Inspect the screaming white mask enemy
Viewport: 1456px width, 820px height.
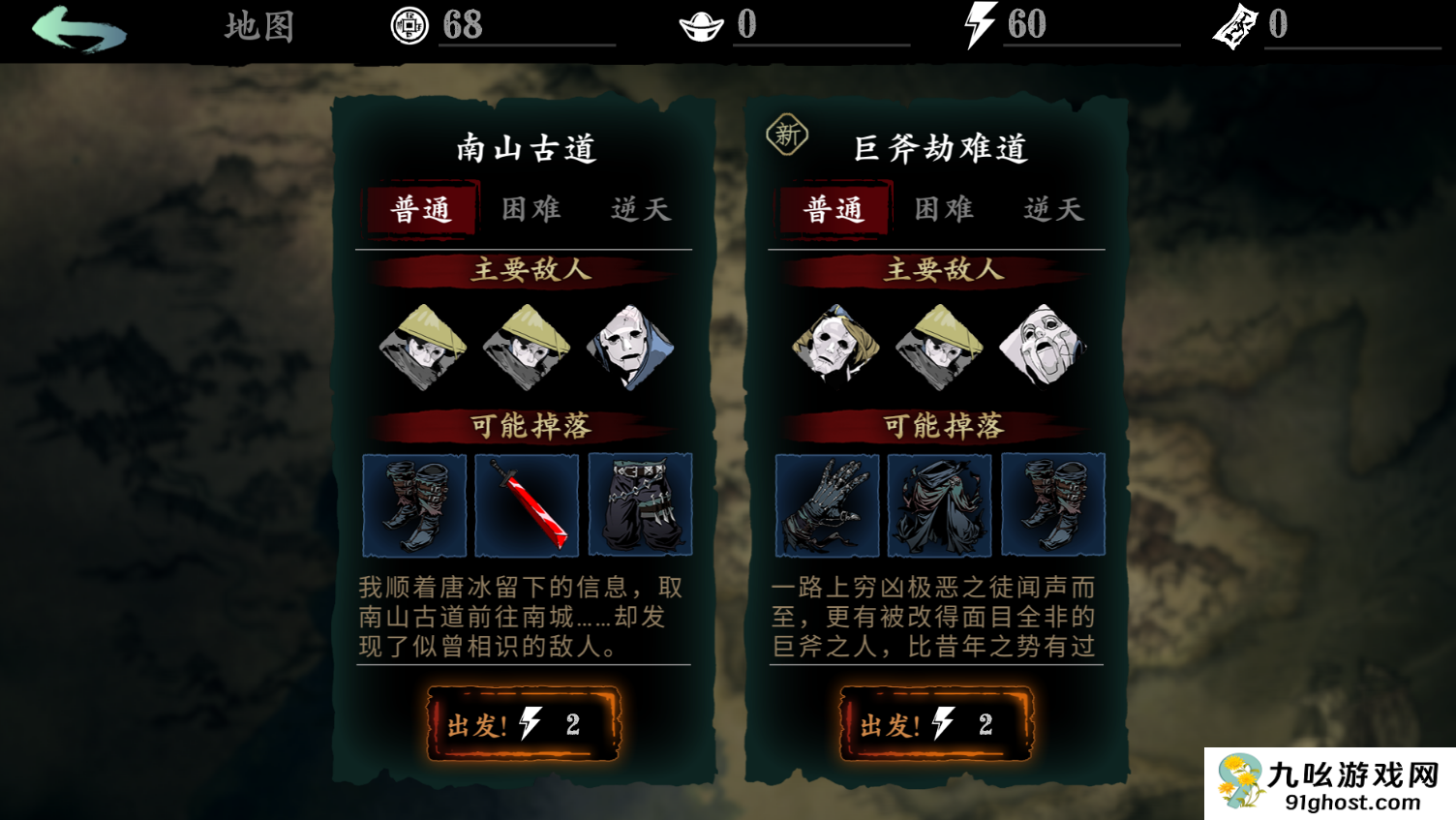(x=1043, y=347)
